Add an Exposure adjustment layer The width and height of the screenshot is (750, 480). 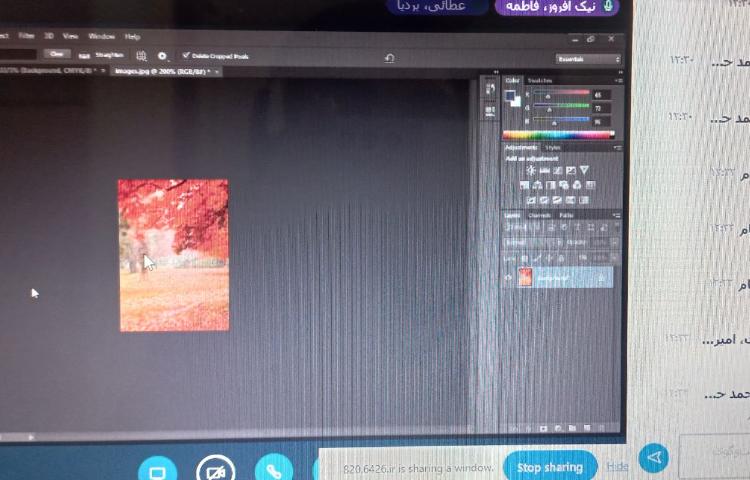click(571, 170)
